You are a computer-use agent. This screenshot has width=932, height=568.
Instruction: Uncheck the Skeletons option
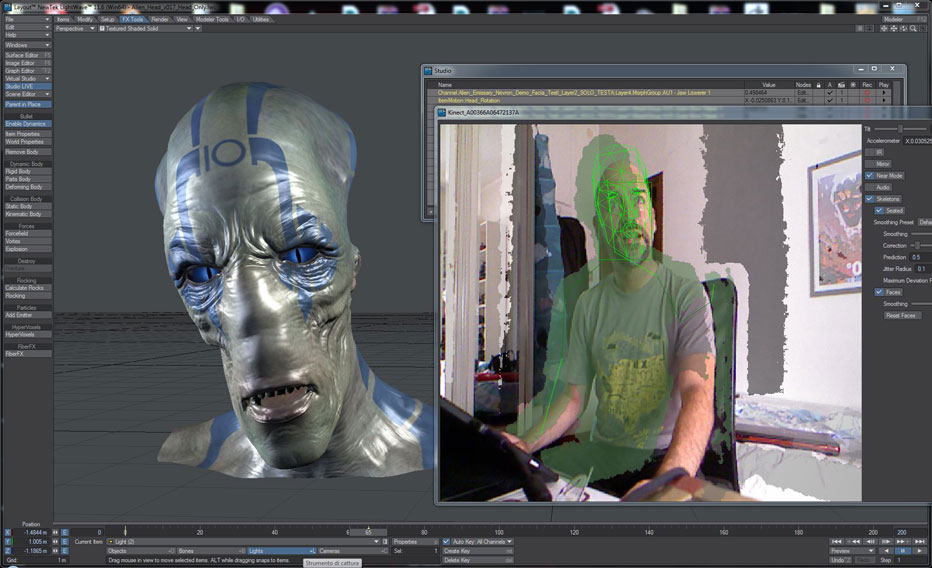tap(870, 199)
